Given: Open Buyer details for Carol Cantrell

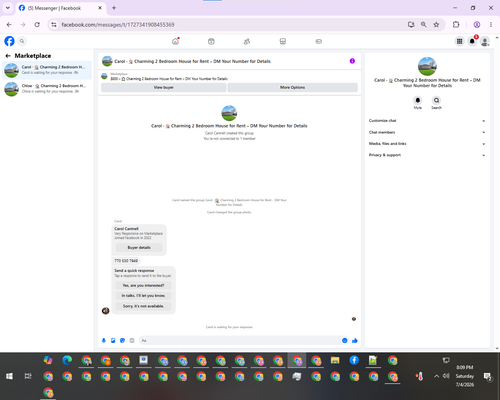Looking at the screenshot, I should [x=139, y=247].
